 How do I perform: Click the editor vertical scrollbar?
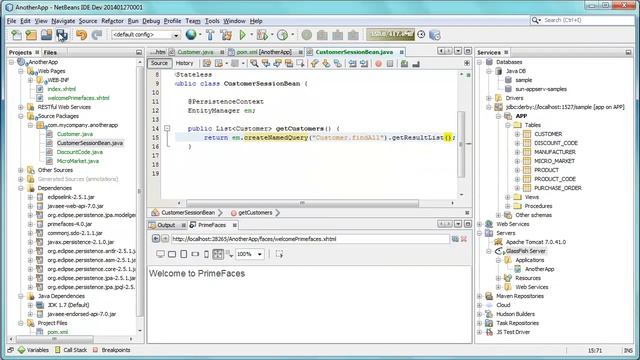pyautogui.click(x=461, y=144)
